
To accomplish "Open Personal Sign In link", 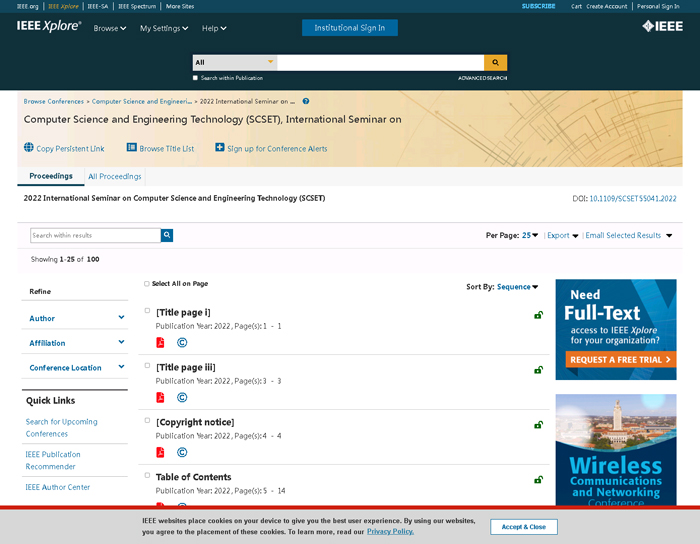I will [x=658, y=6].
